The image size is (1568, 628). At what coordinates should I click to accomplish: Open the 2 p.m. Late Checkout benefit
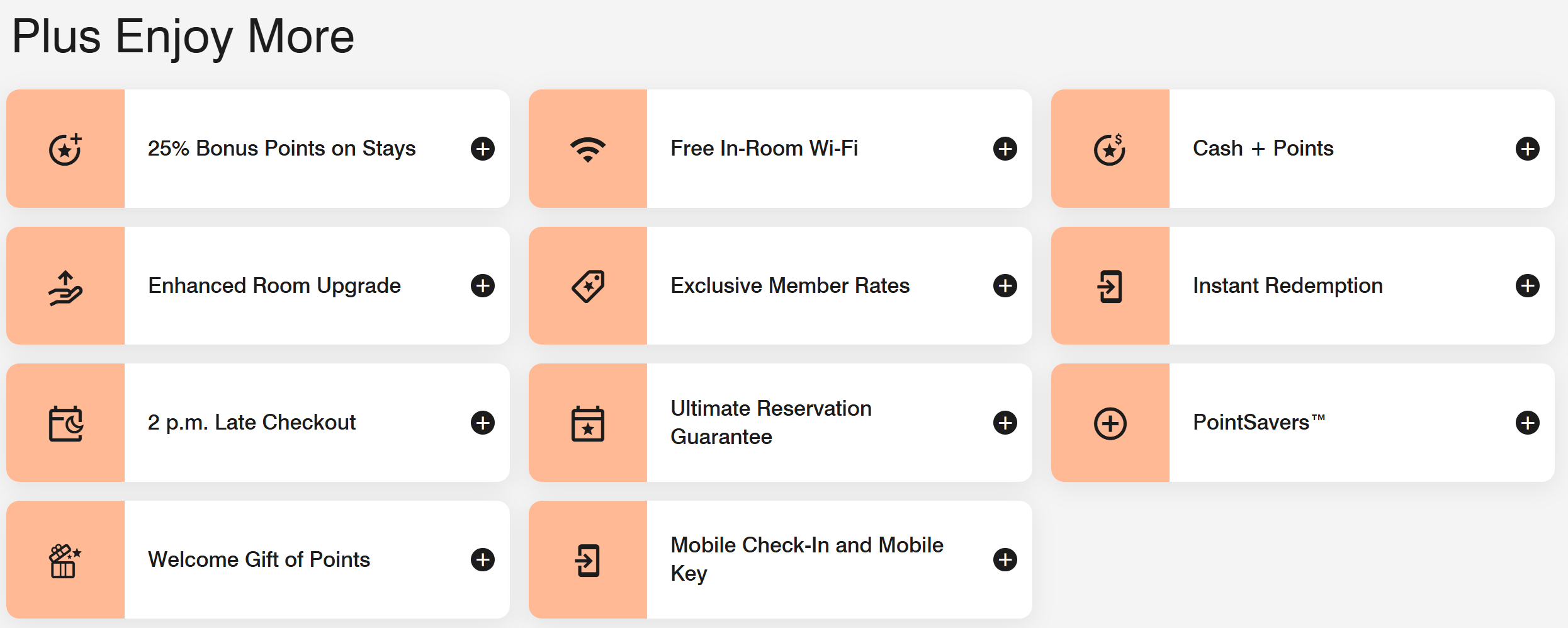(483, 423)
